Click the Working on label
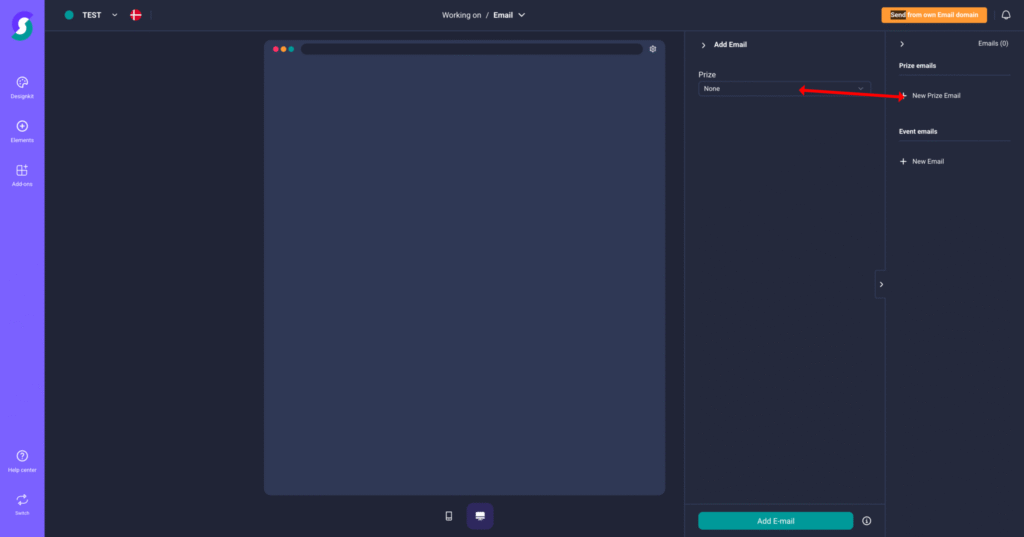This screenshot has width=1024, height=537. pos(461,15)
